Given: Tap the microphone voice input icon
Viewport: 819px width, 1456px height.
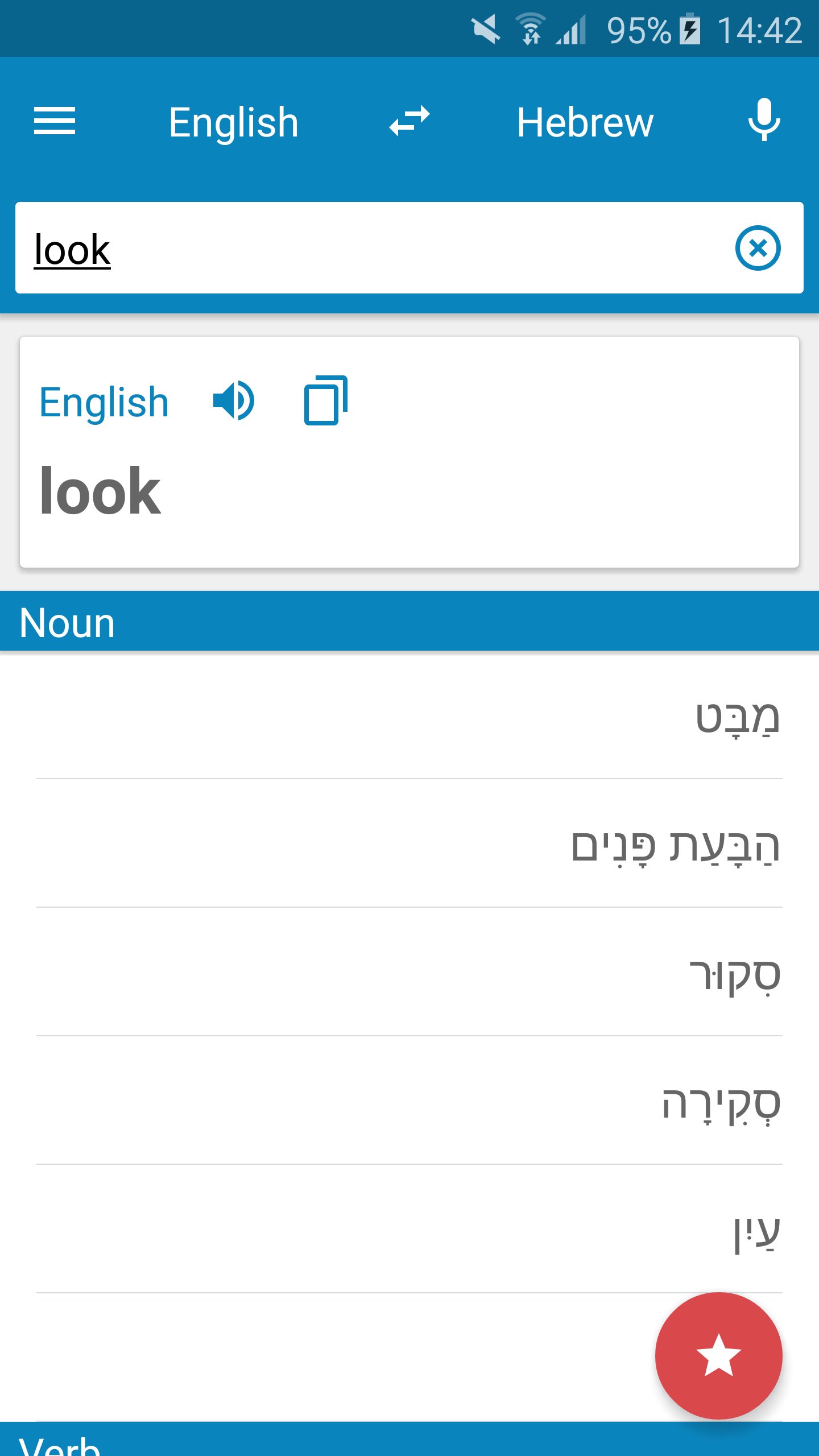Looking at the screenshot, I should pyautogui.click(x=764, y=120).
